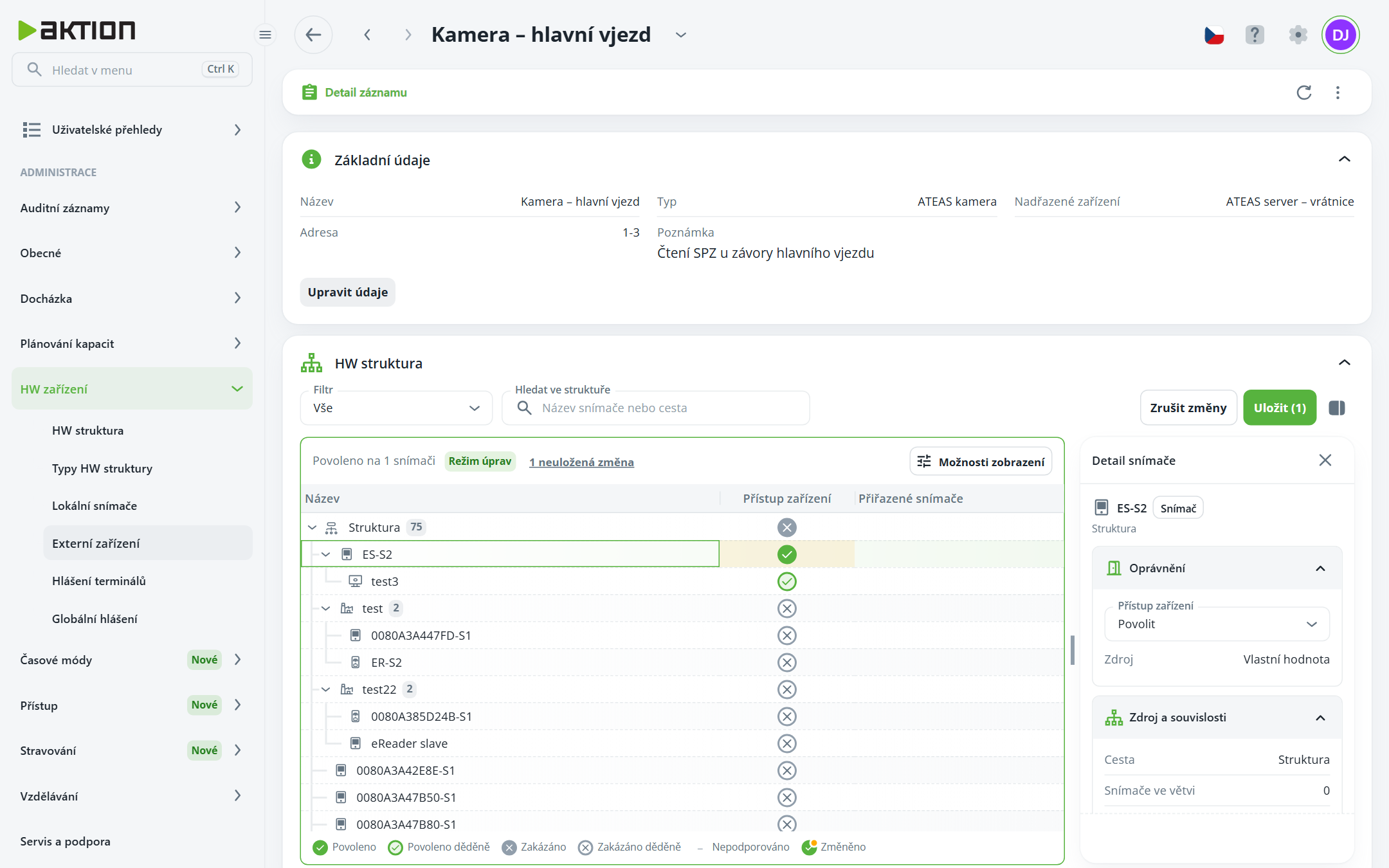This screenshot has width=1389, height=868.
Task: Open the 1 neuložená změna link
Action: [x=581, y=462]
